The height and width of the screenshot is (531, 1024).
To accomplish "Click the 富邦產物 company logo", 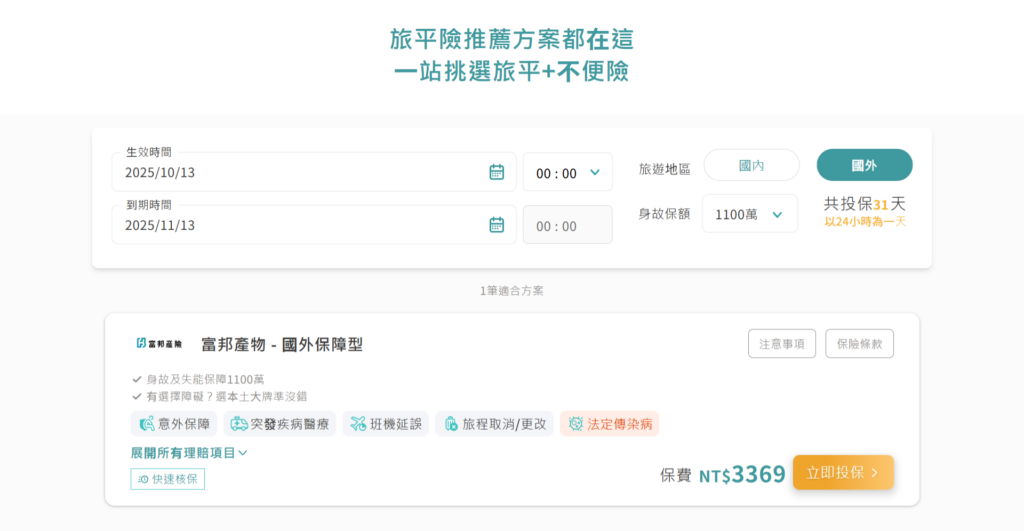I will click(159, 344).
